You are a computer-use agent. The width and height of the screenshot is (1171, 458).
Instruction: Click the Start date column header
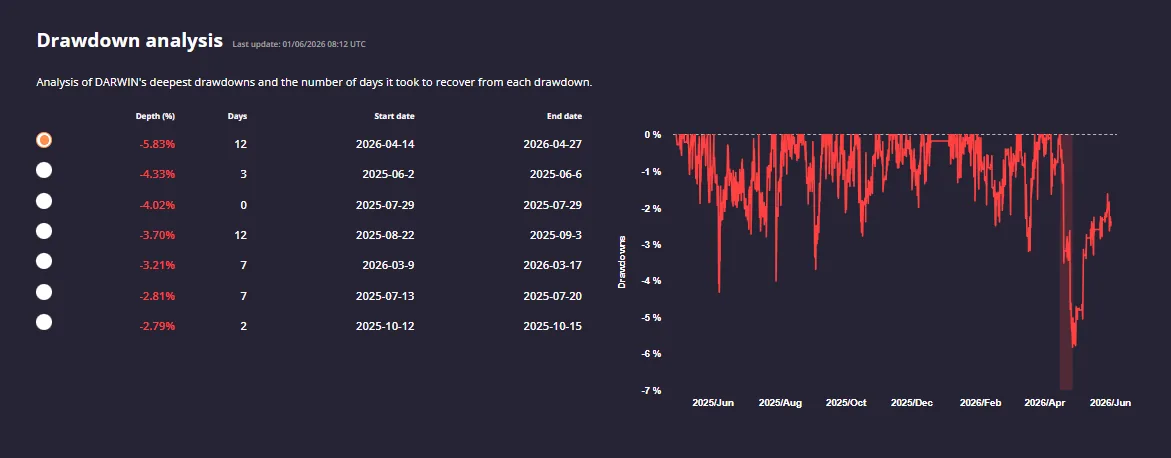point(394,117)
